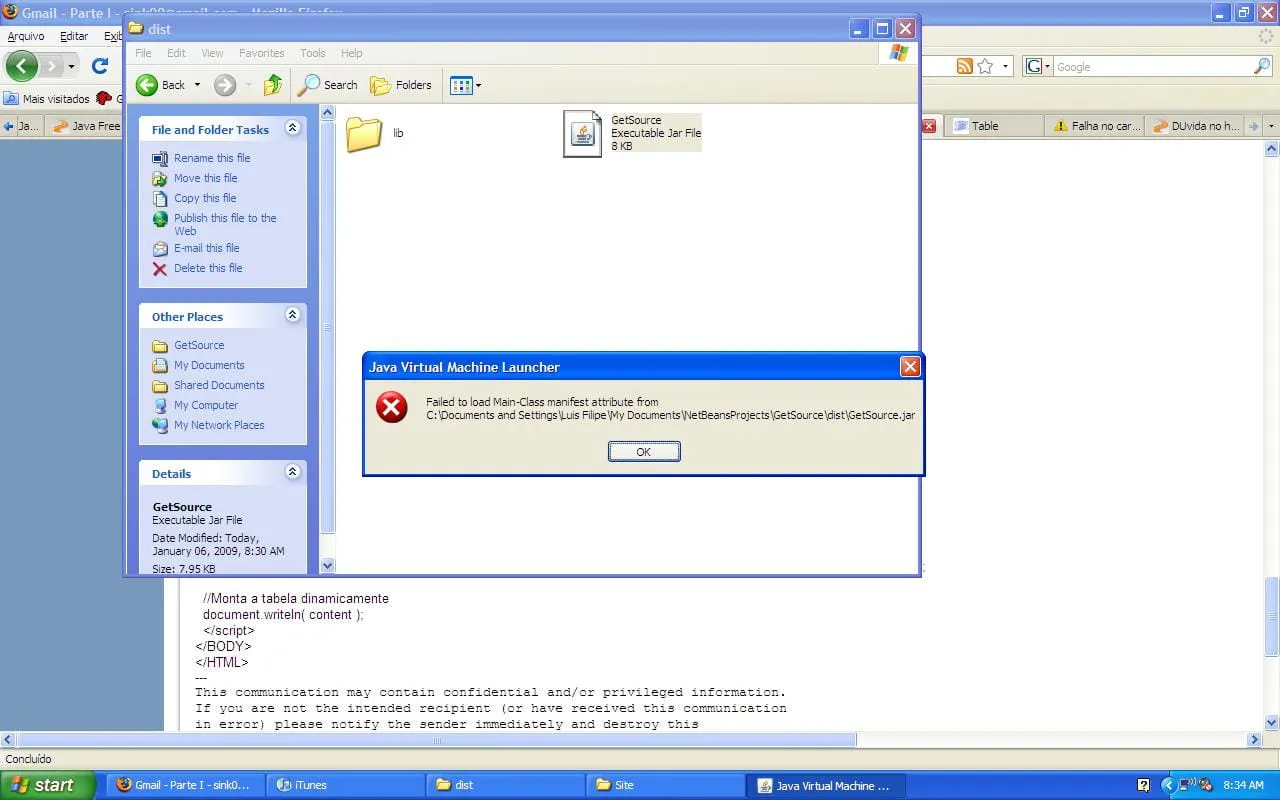Screen dimensions: 1280x800
Task: Open GetSource folder under Other Places
Action: coord(199,345)
